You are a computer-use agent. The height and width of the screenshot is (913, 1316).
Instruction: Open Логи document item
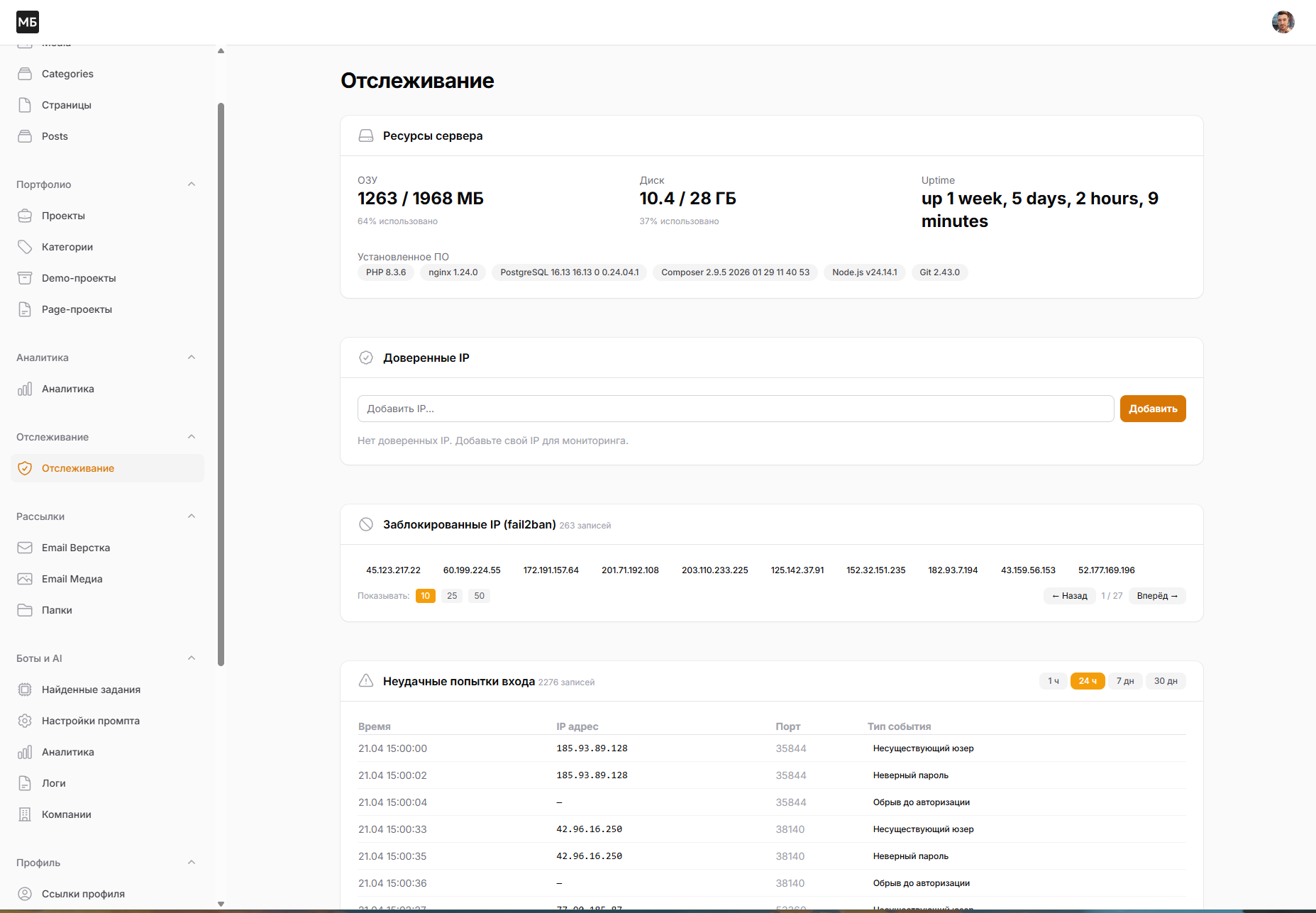pyautogui.click(x=53, y=783)
